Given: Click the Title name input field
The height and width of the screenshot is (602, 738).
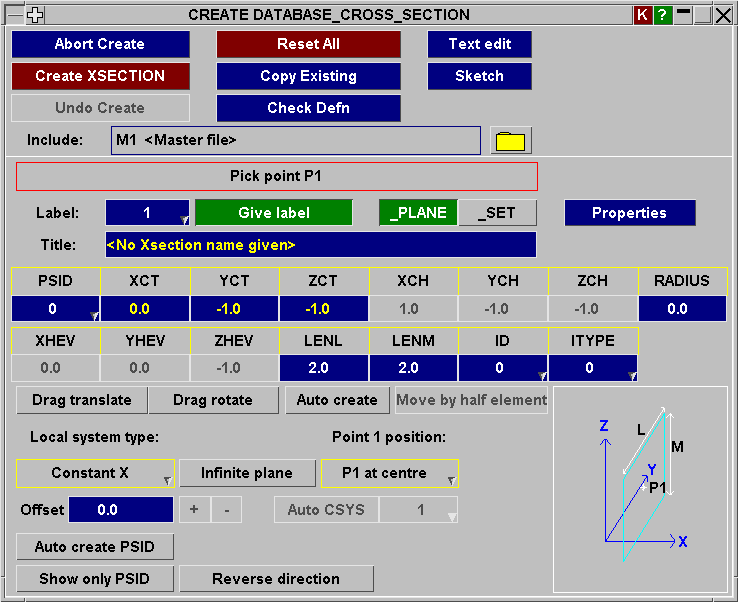Looking at the screenshot, I should [320, 245].
